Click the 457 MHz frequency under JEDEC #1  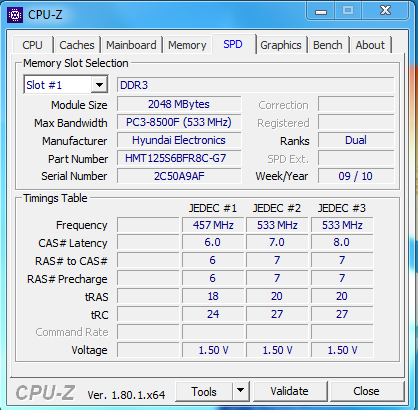(x=213, y=225)
